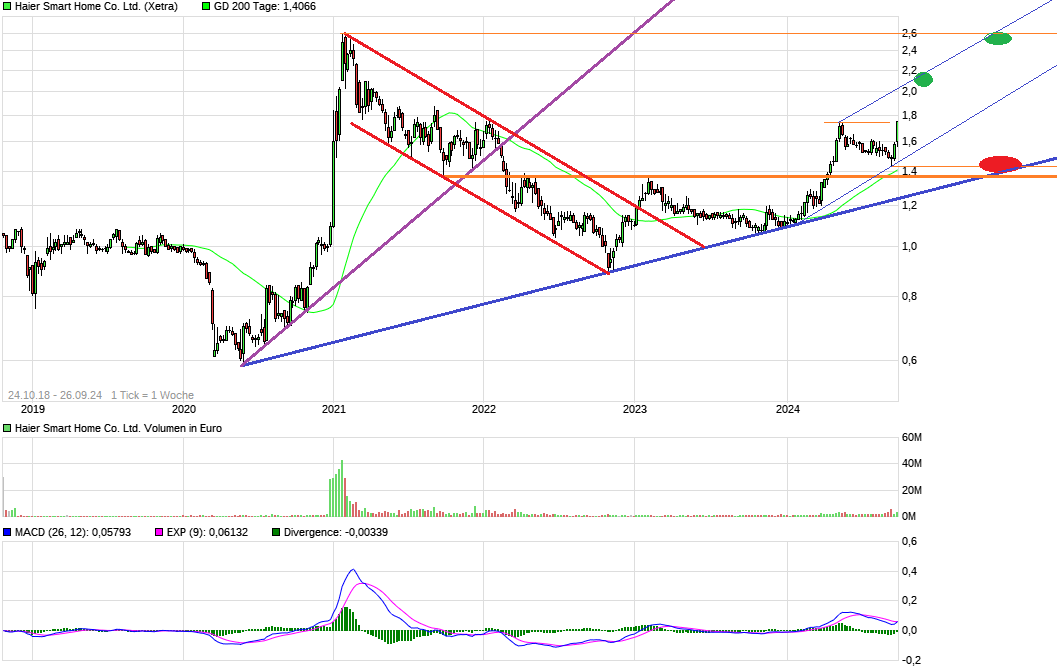Screen dimensions: 1057x670
Task: Click the 2022 label on the time axis
Action: tap(484, 410)
